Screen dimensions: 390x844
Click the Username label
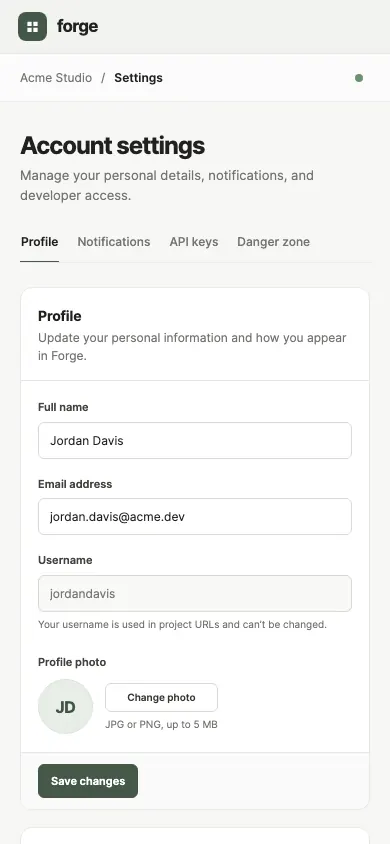click(x=65, y=560)
